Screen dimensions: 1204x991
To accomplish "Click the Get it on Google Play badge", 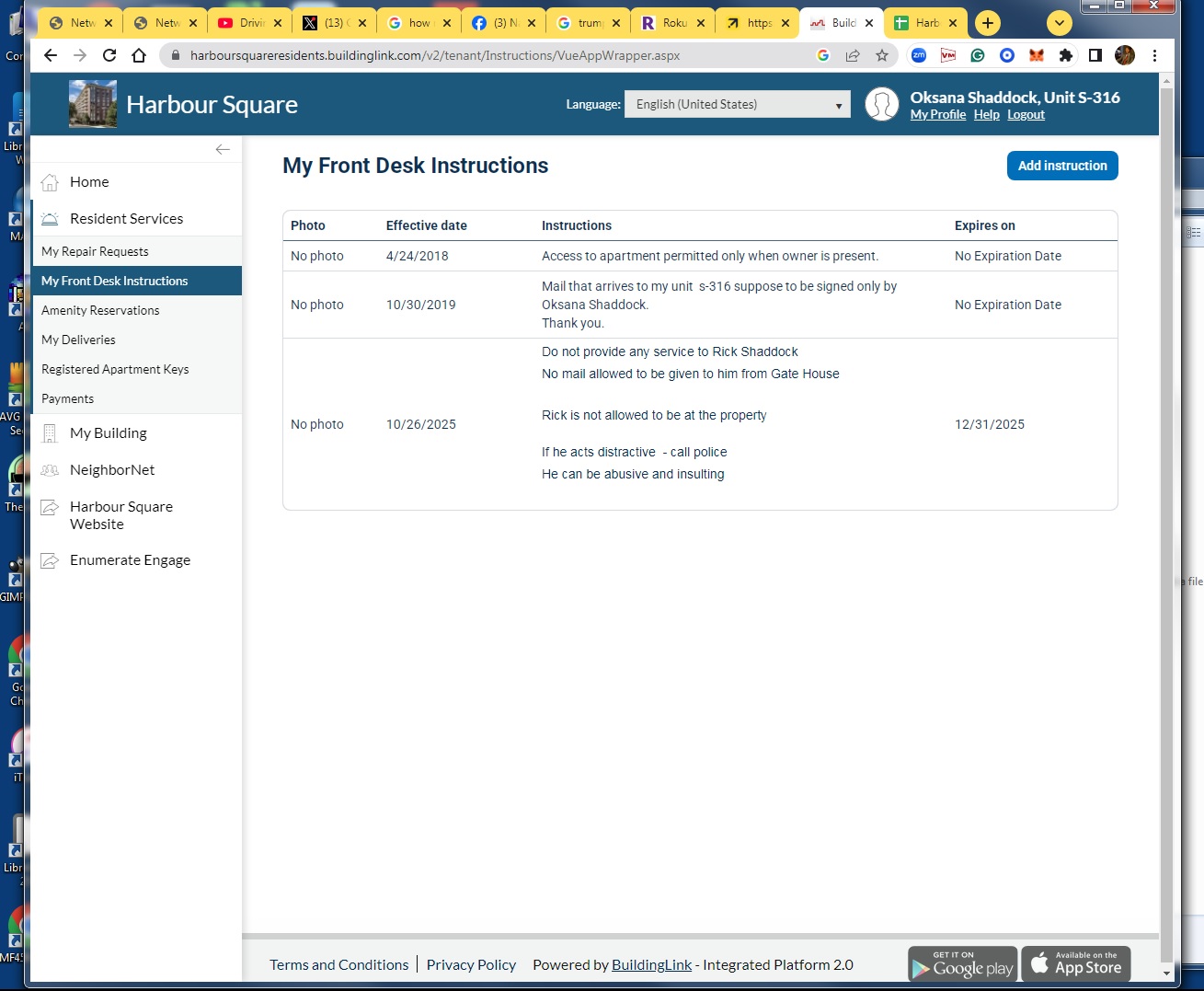I will point(962,964).
